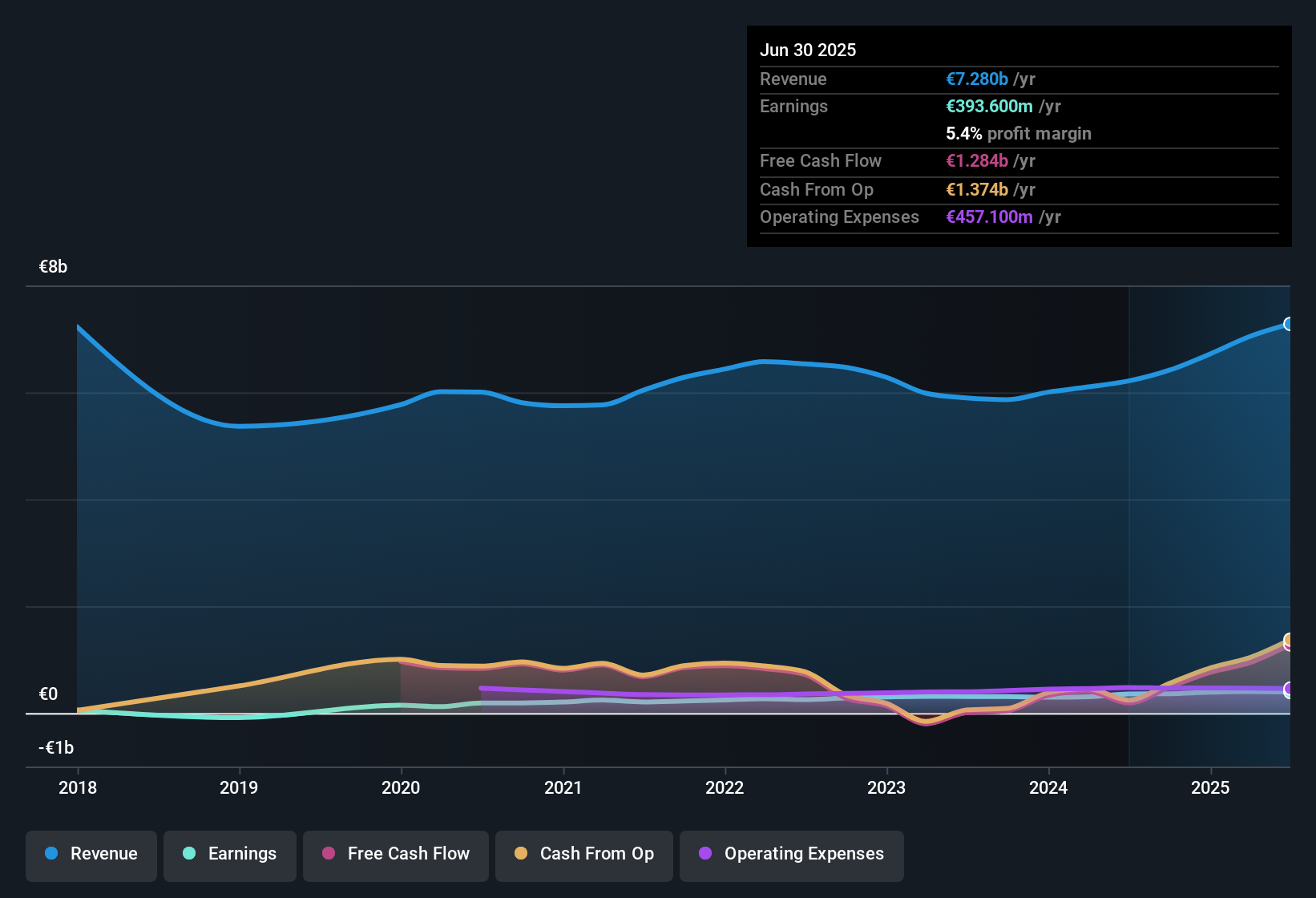
Task: Click the 2018 x-axis label
Action: (x=78, y=787)
